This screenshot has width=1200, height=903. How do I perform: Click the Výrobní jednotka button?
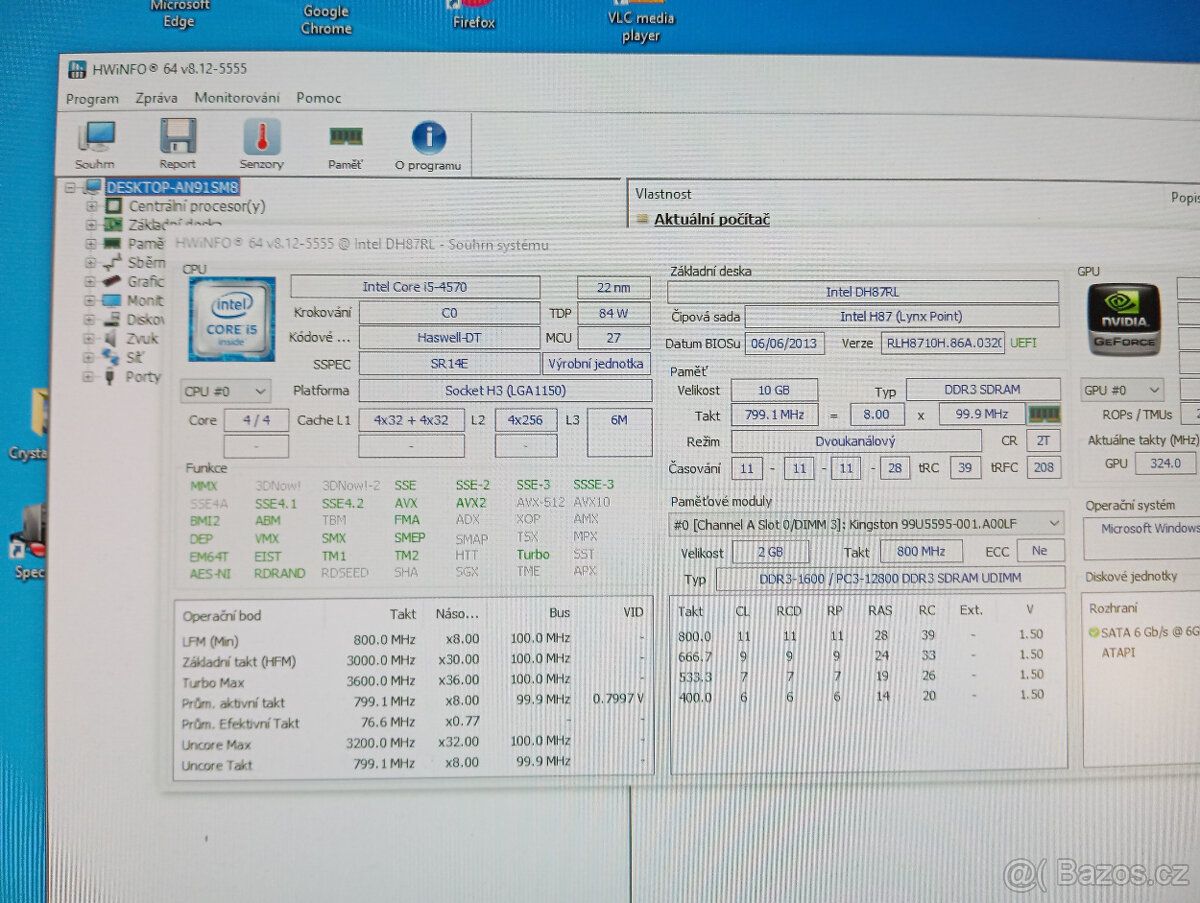click(x=596, y=364)
